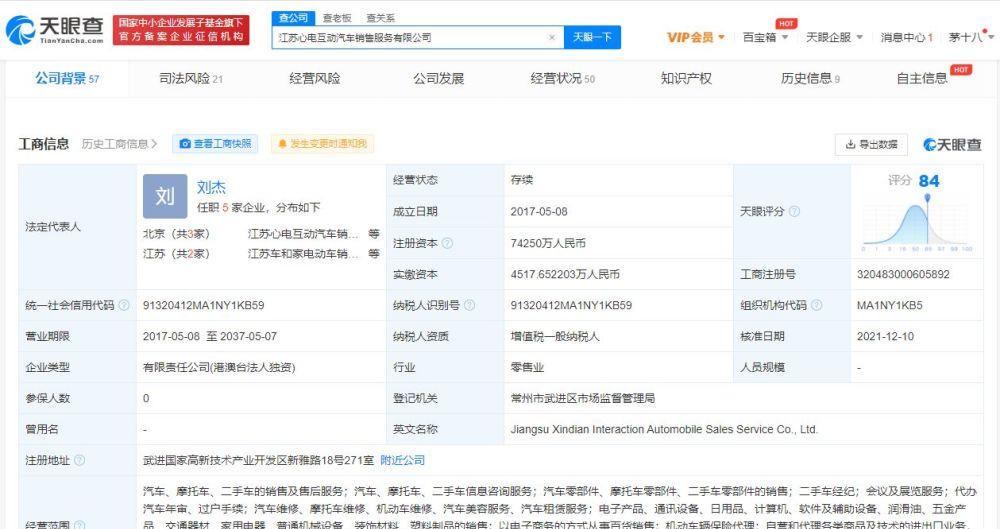
Task: Expand the VIP会员 dropdown
Action: point(696,38)
